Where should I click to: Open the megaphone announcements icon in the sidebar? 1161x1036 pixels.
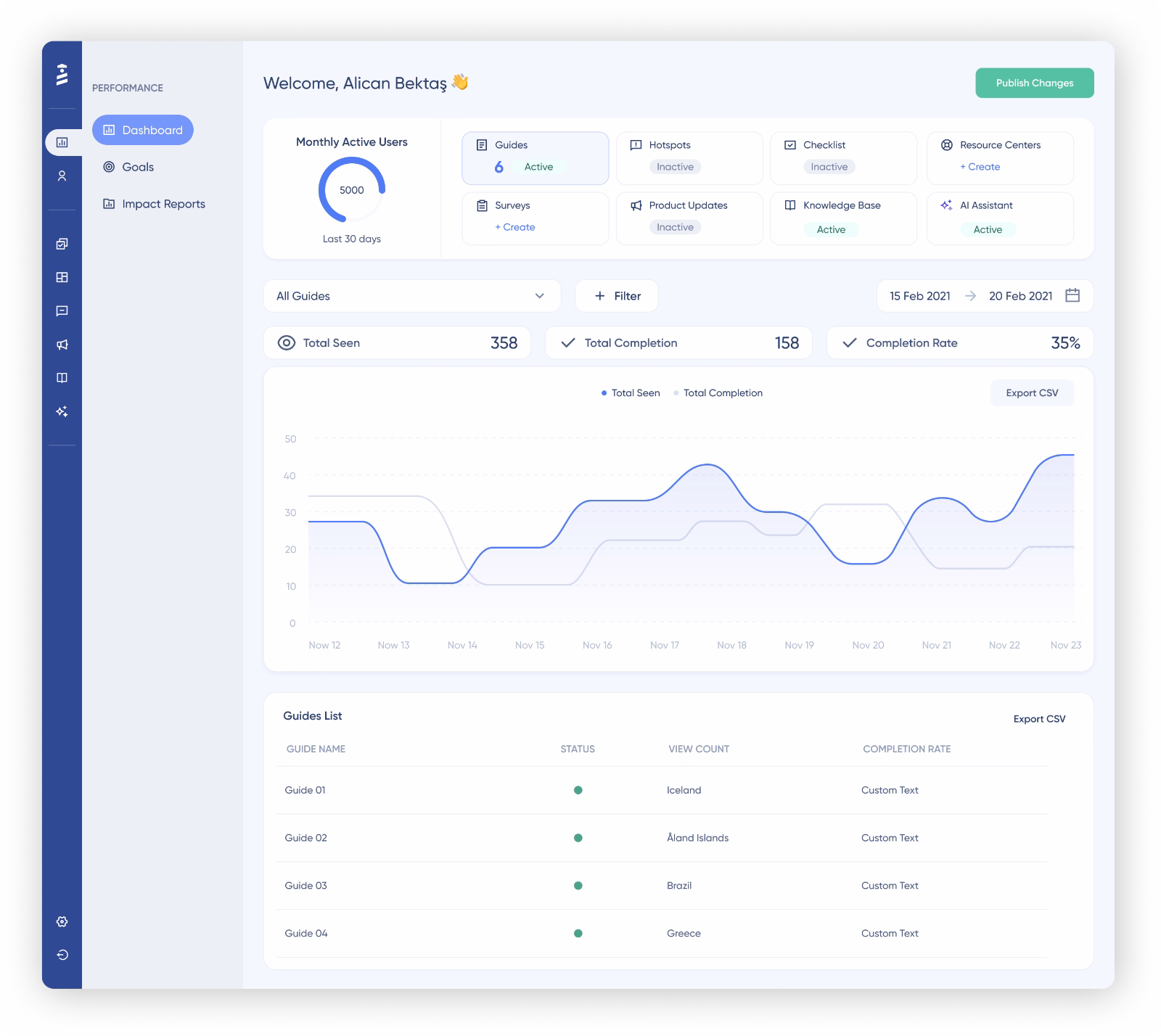click(x=62, y=344)
